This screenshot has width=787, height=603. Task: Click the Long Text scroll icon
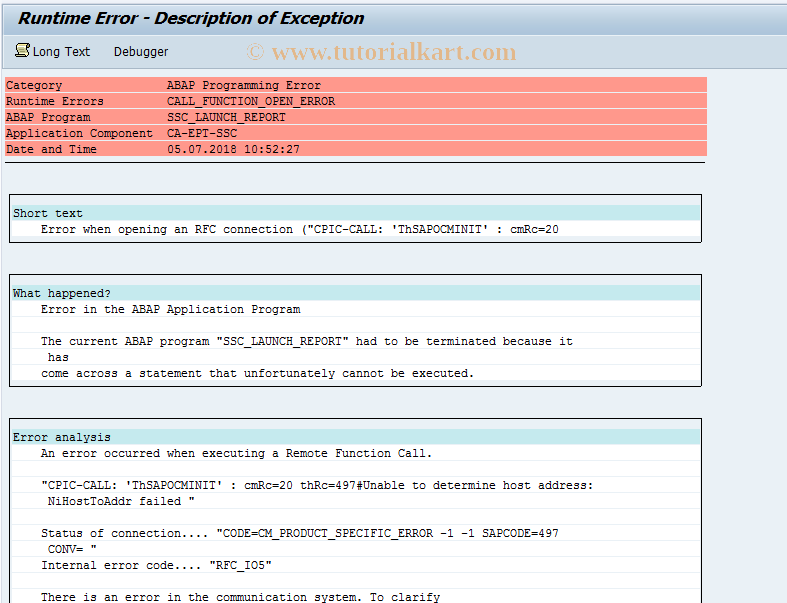click(x=22, y=50)
